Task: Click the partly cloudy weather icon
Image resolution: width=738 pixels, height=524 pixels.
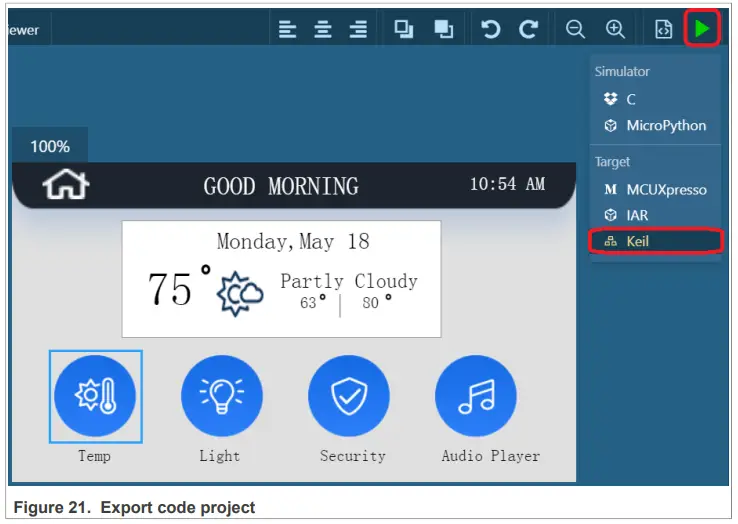Action: coord(240,294)
